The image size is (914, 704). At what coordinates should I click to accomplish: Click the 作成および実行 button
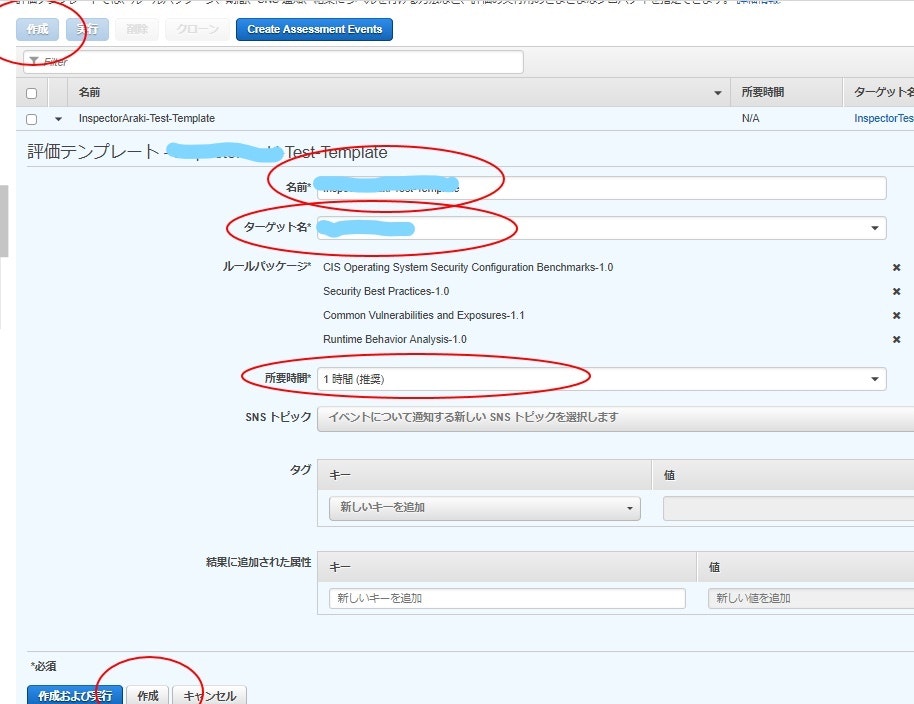pyautogui.click(x=75, y=696)
